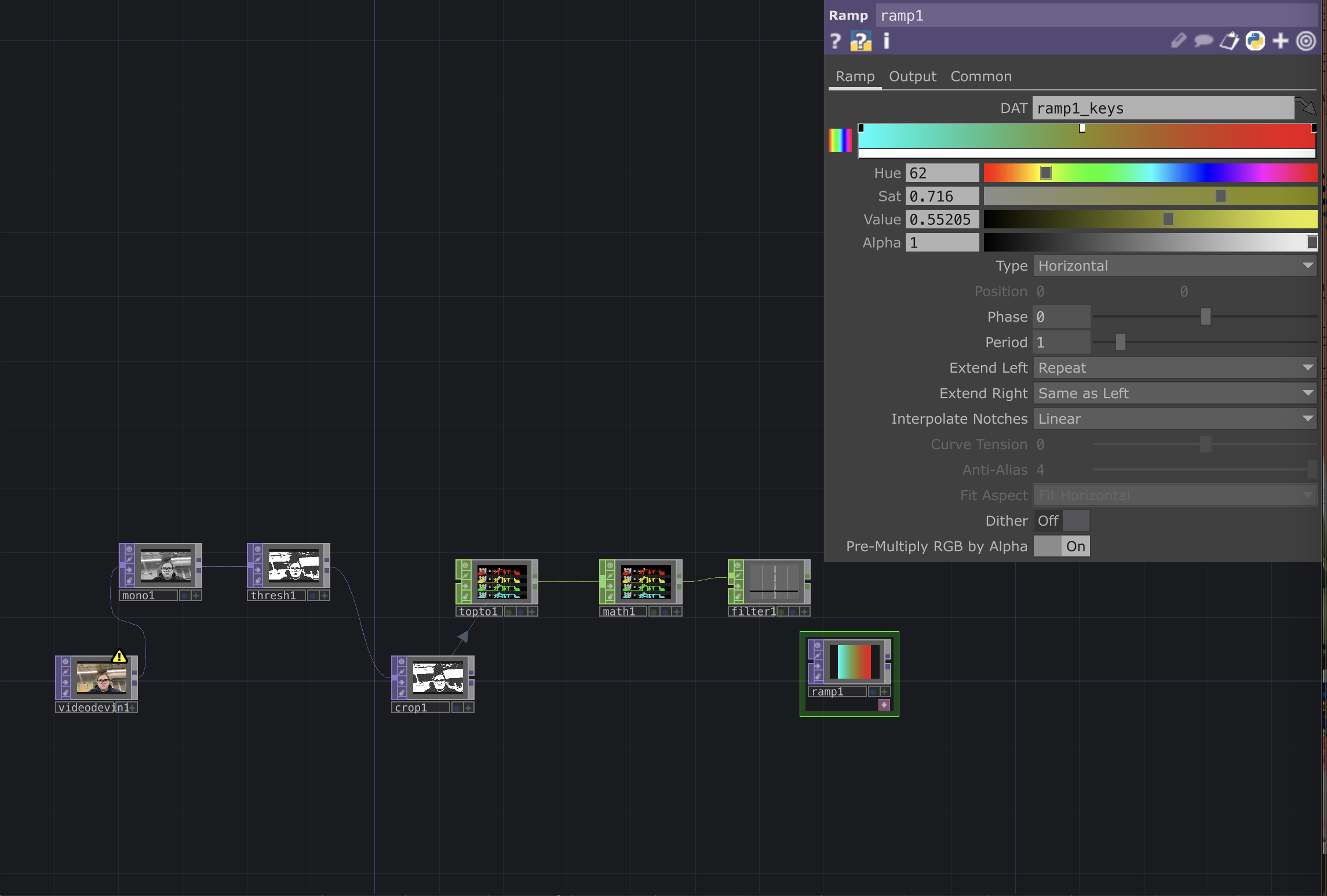Viewport: 1327px width, 896px height.
Task: Enable the Dither toggle
Action: coord(1077,520)
